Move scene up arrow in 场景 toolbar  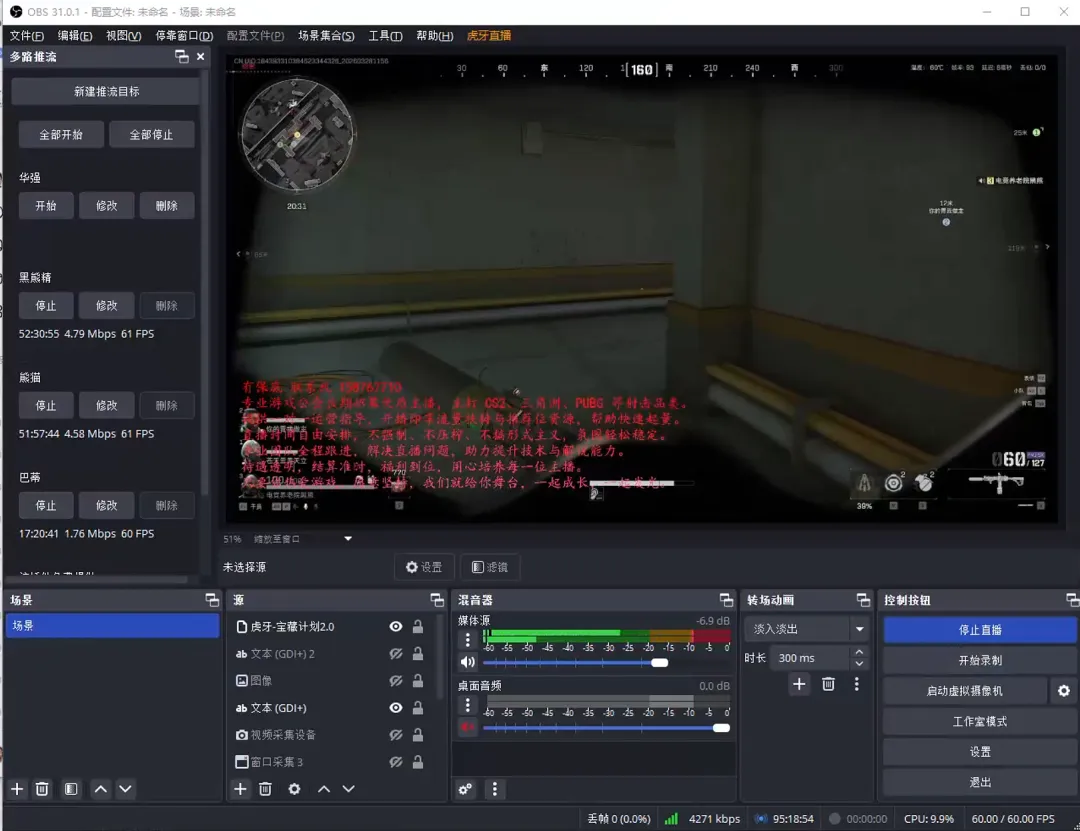(101, 789)
